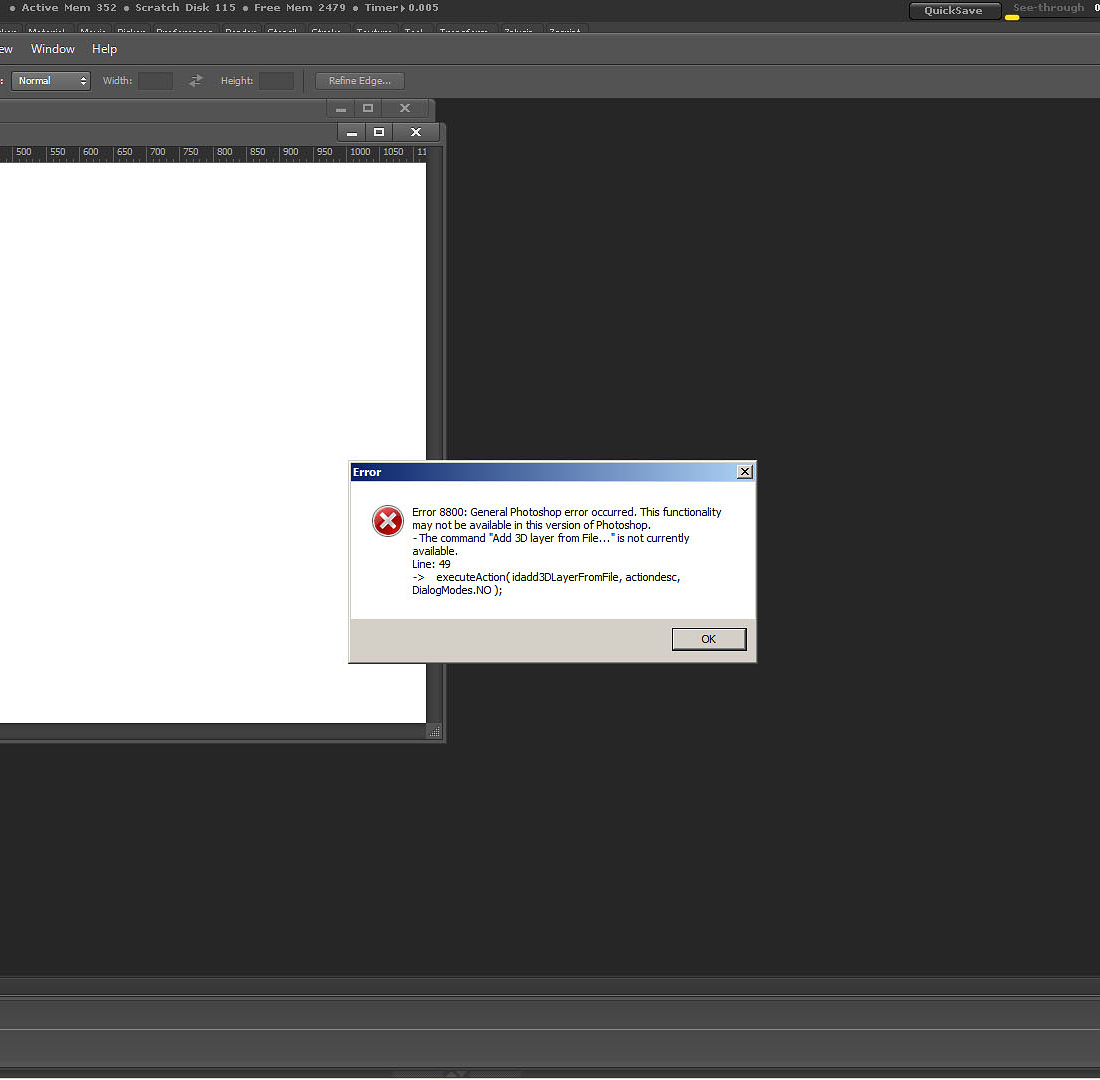Click the Refine Edge... button
Viewport: 1100px width, 1080px height.
tap(360, 81)
